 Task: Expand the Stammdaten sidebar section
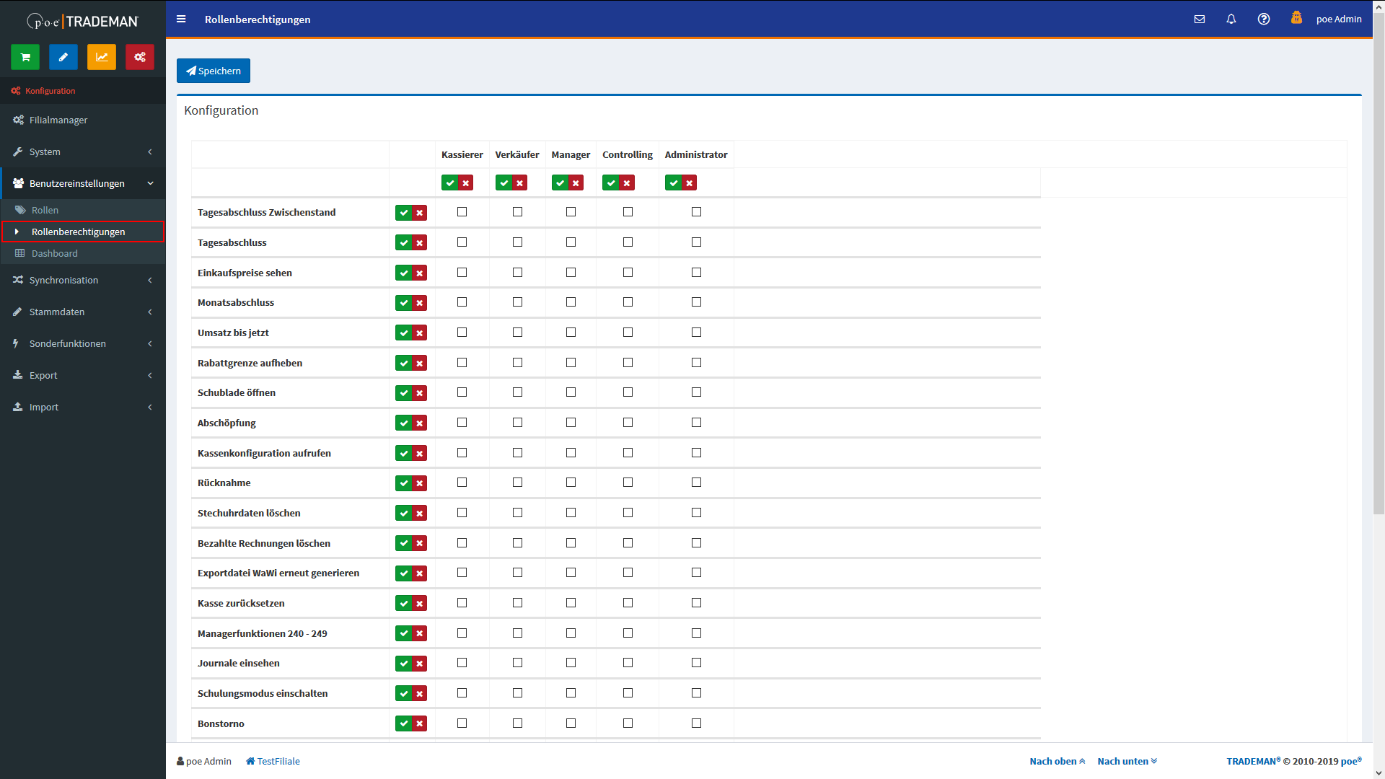(x=82, y=312)
